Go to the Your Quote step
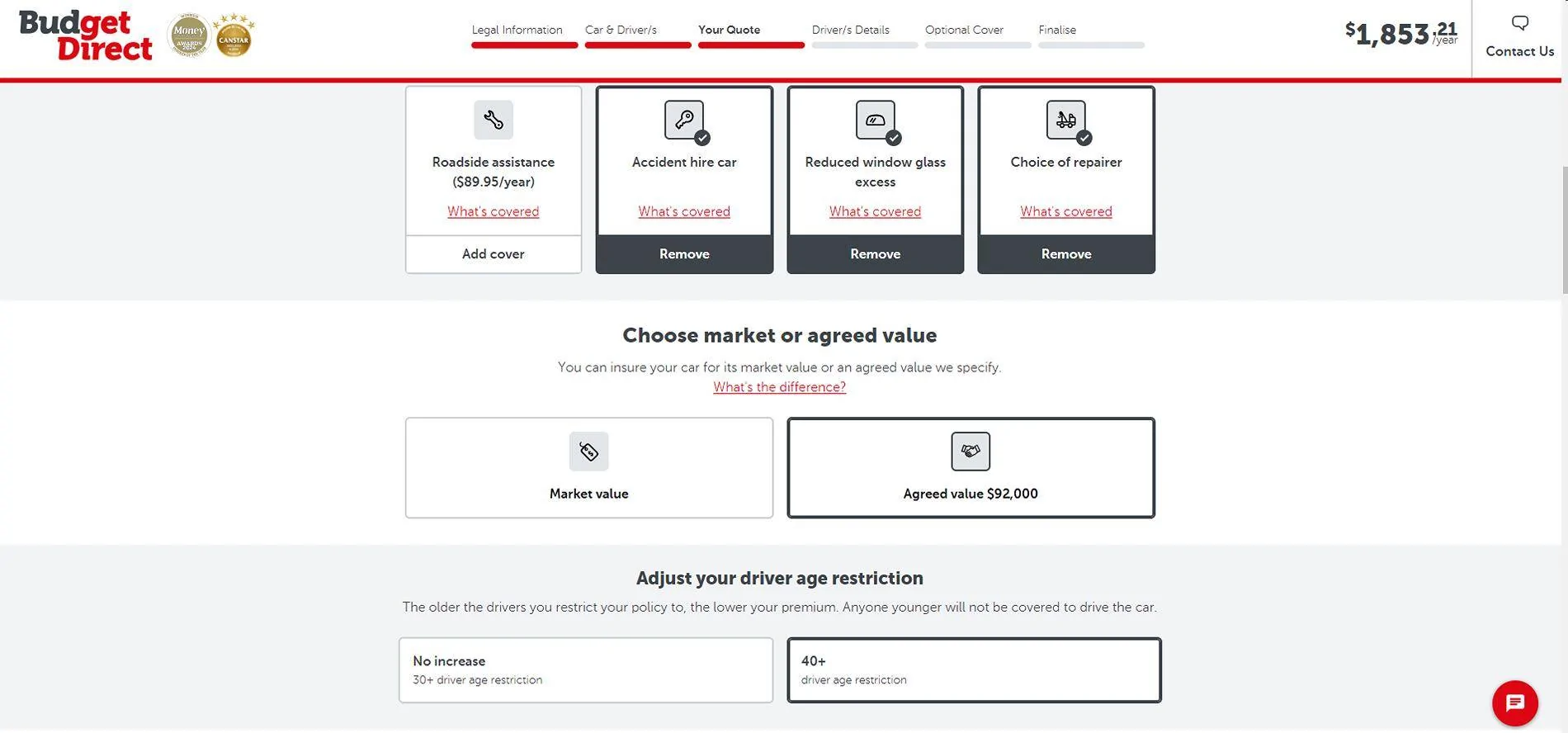1568x733 pixels. 751,35
